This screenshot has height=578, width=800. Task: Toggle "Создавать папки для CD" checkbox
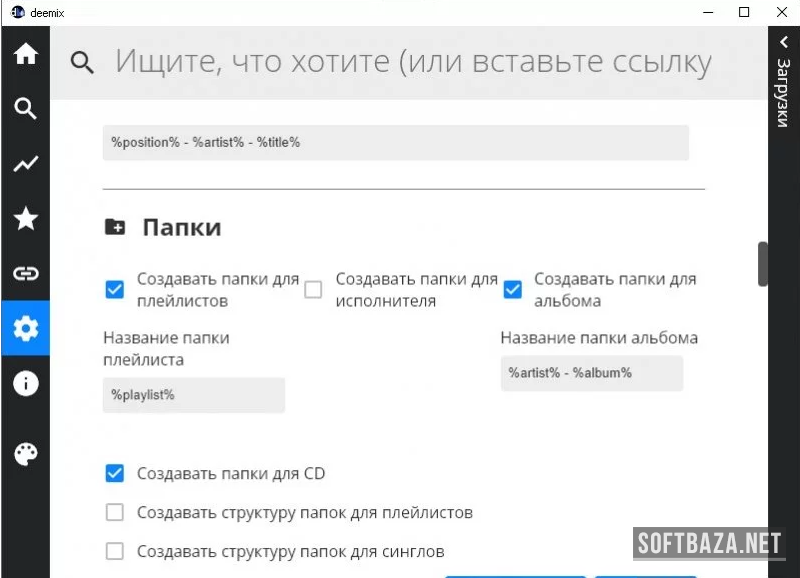tap(115, 473)
